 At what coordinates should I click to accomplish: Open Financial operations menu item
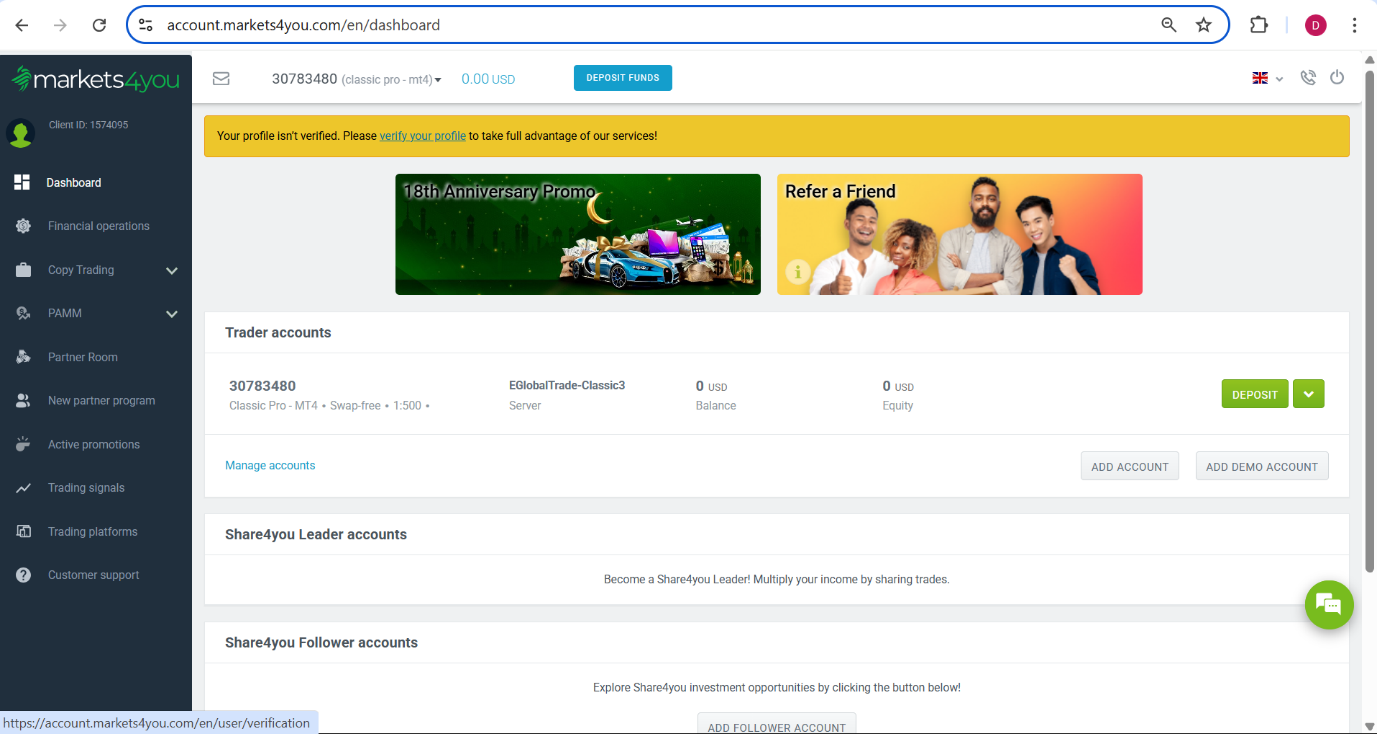click(x=99, y=226)
